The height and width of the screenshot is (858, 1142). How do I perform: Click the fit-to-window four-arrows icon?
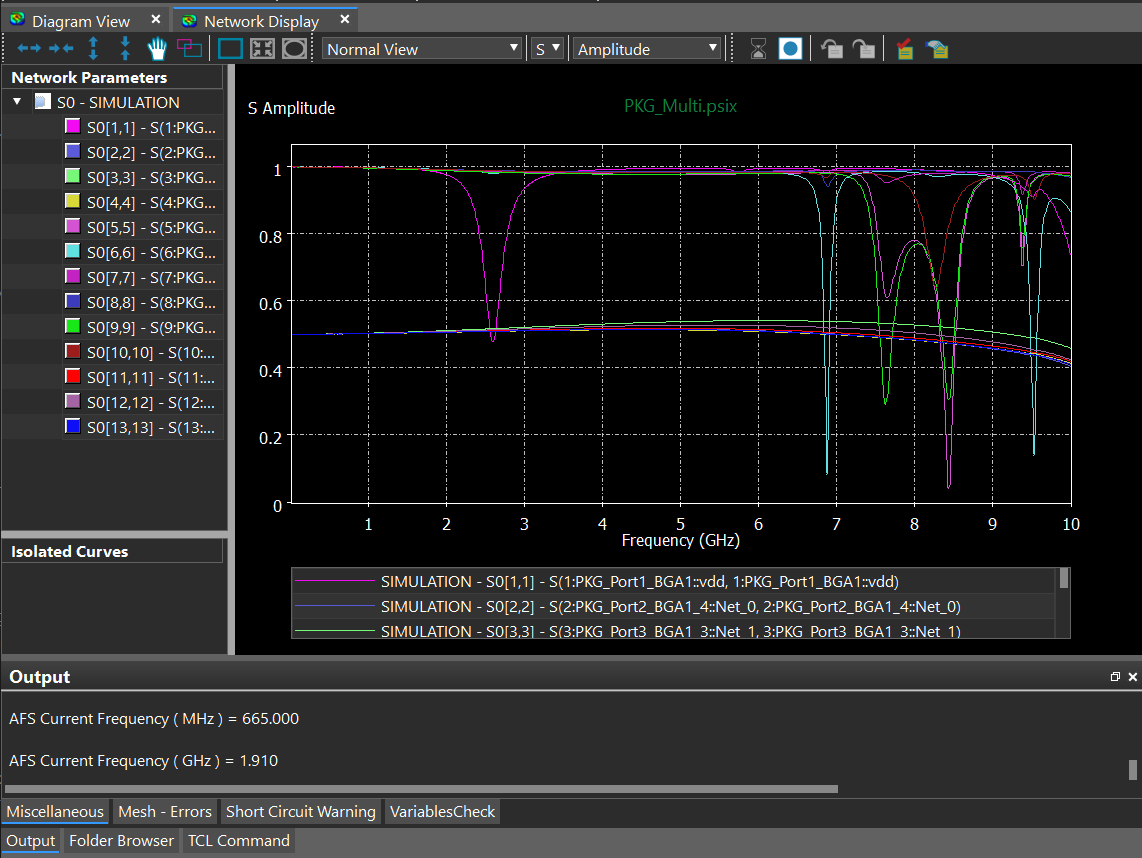262,48
